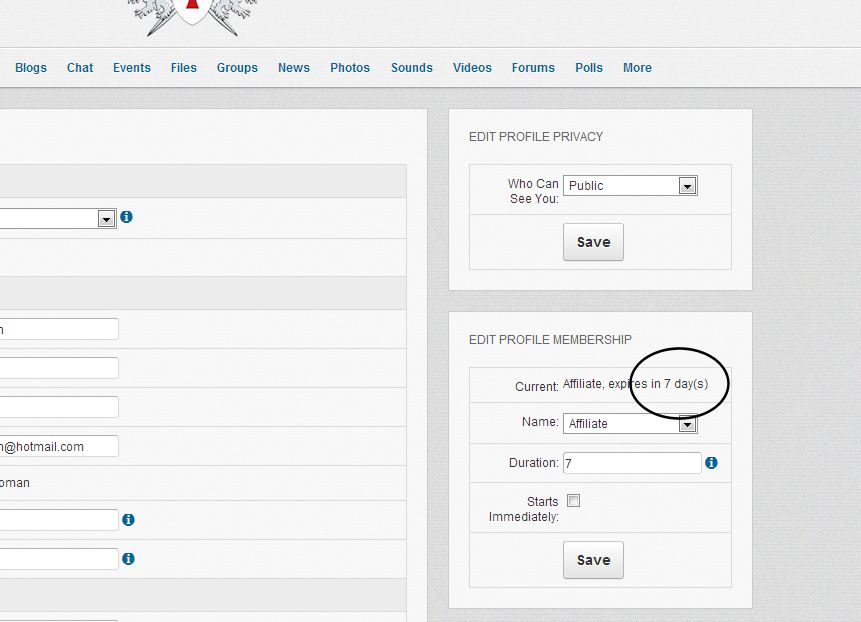Open the Forums link
Viewport: 861px width, 622px height.
click(x=533, y=68)
